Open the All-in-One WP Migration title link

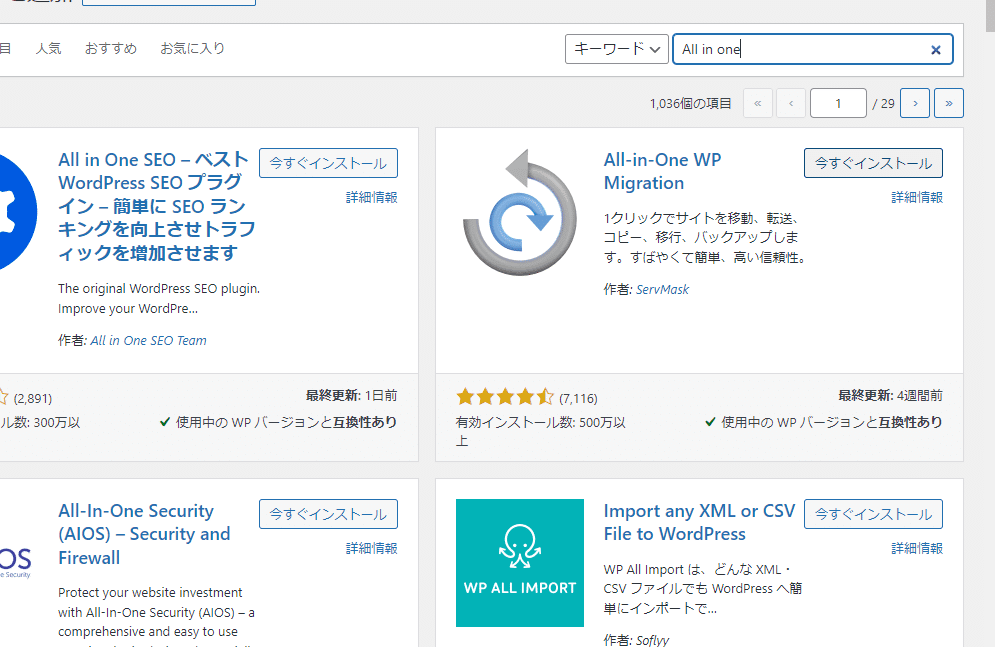tap(662, 171)
